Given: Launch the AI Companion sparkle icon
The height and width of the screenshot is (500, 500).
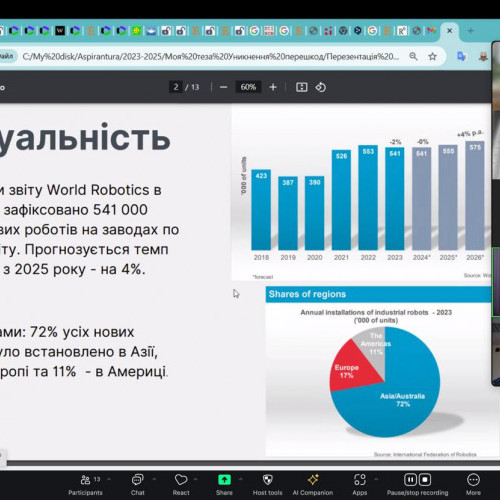Looking at the screenshot, I should 313,480.
